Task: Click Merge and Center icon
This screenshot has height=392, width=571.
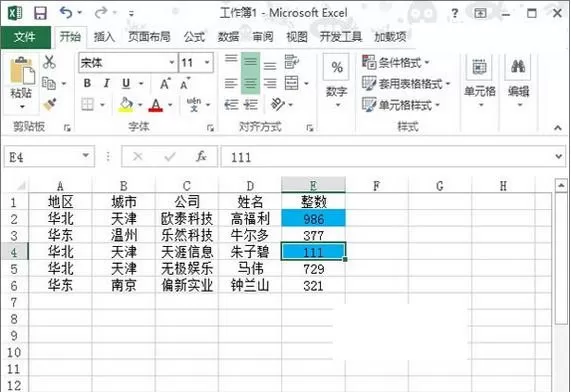Action: [x=292, y=83]
